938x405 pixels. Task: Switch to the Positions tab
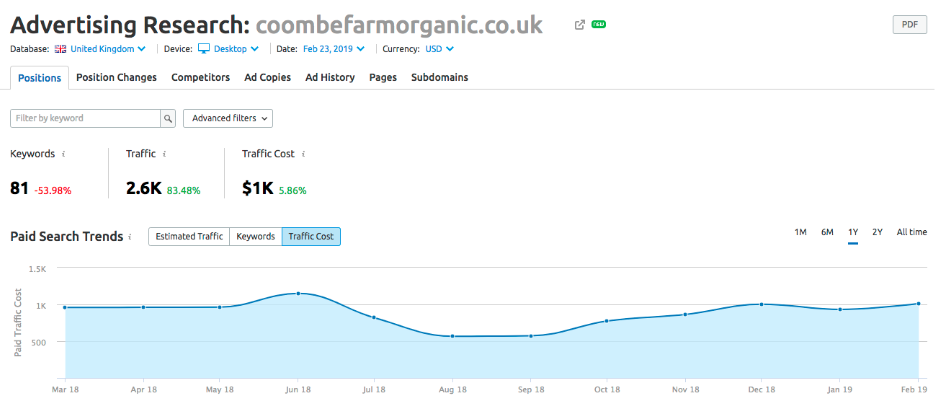tap(39, 78)
